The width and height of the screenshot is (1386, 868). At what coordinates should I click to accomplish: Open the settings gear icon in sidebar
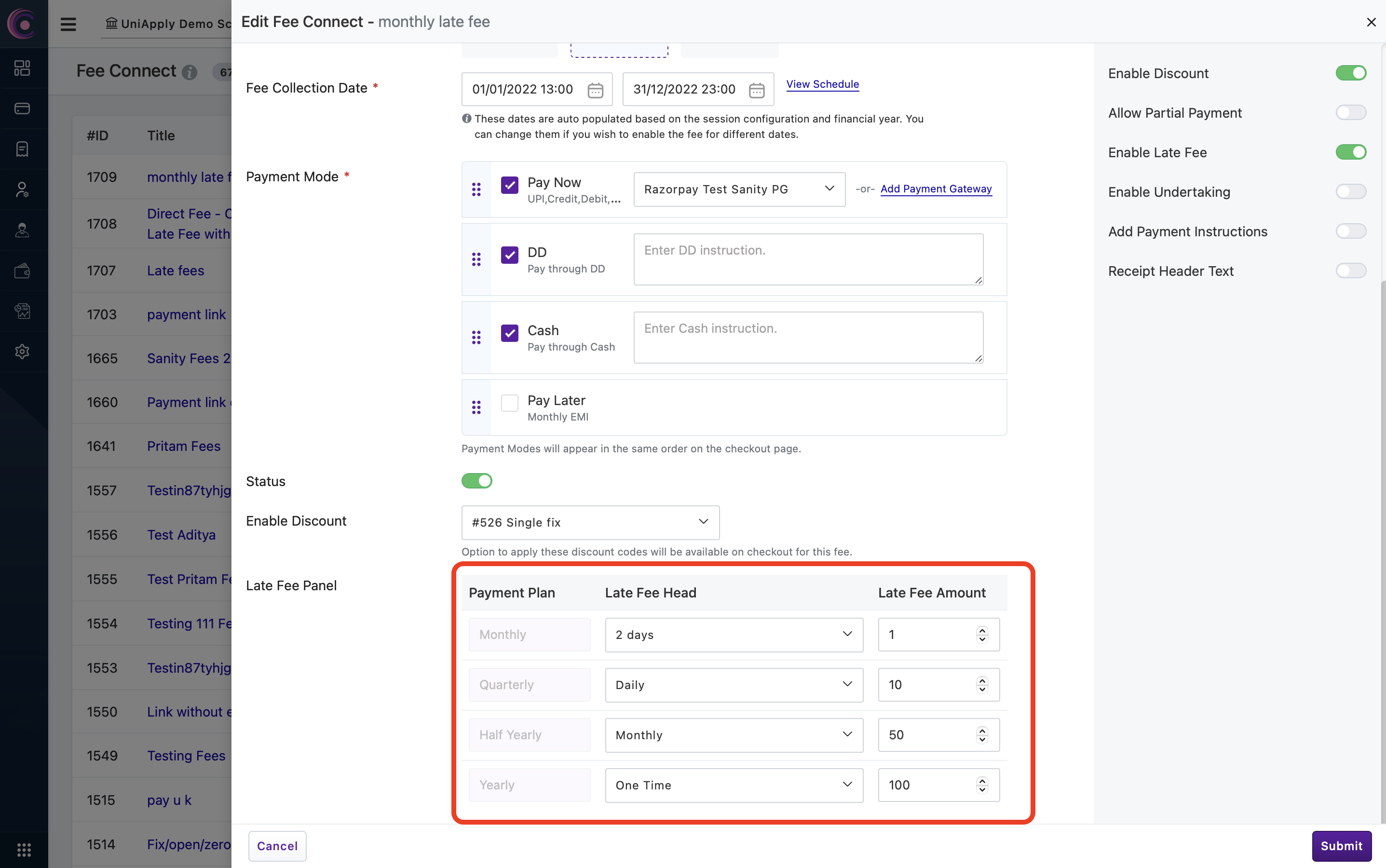coord(22,352)
